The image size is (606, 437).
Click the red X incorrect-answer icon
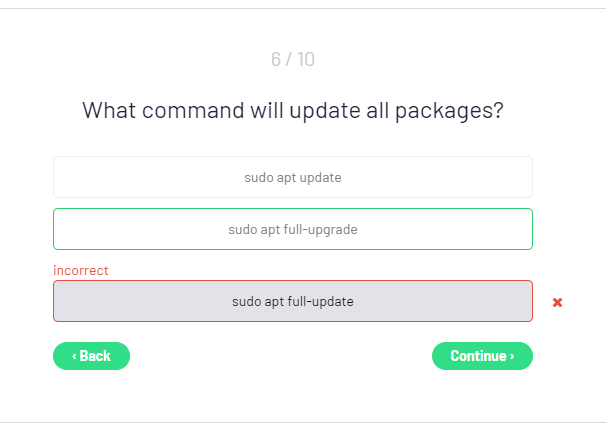coord(557,302)
